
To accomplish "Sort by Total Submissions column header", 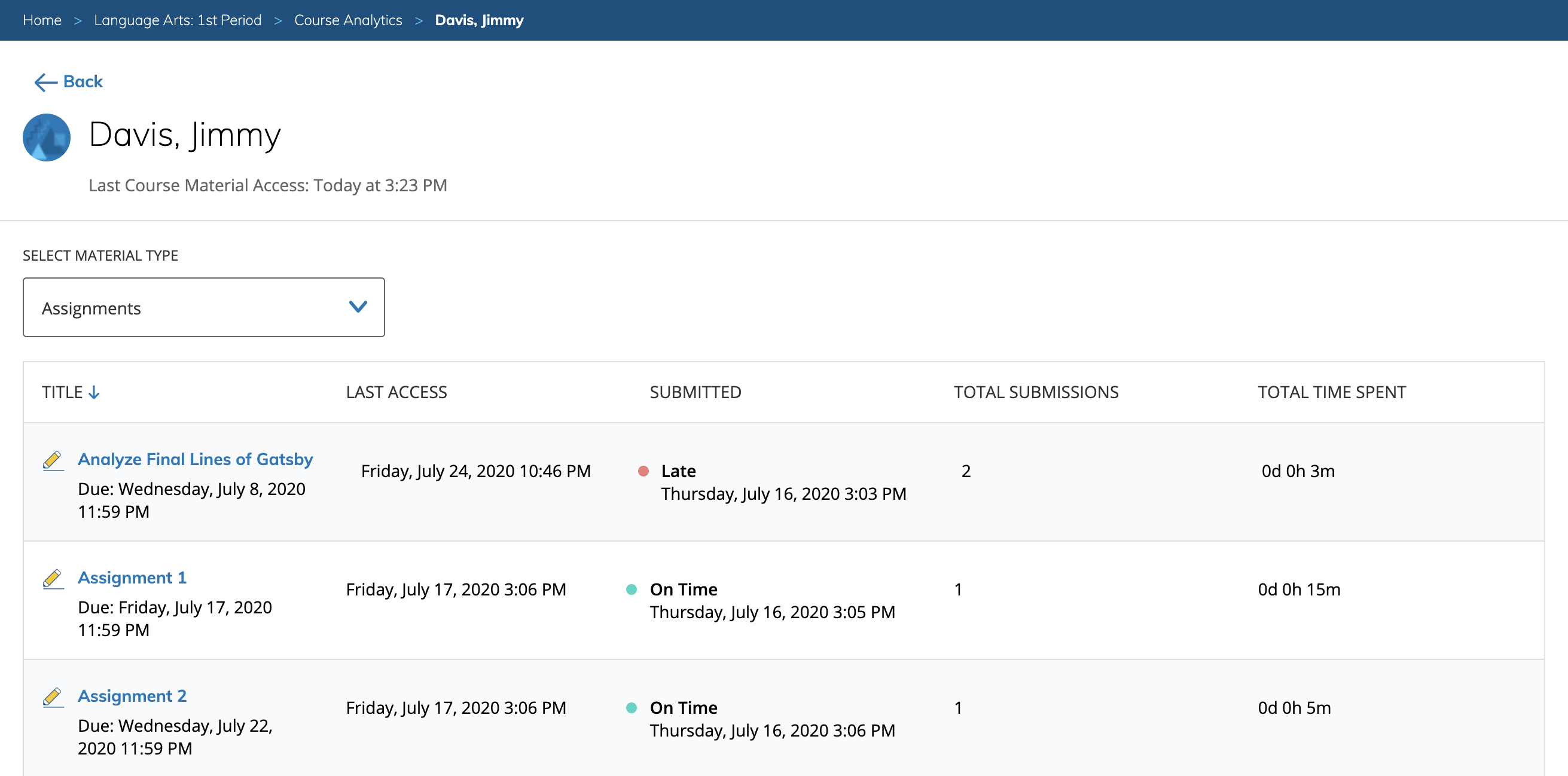I will [x=1036, y=393].
